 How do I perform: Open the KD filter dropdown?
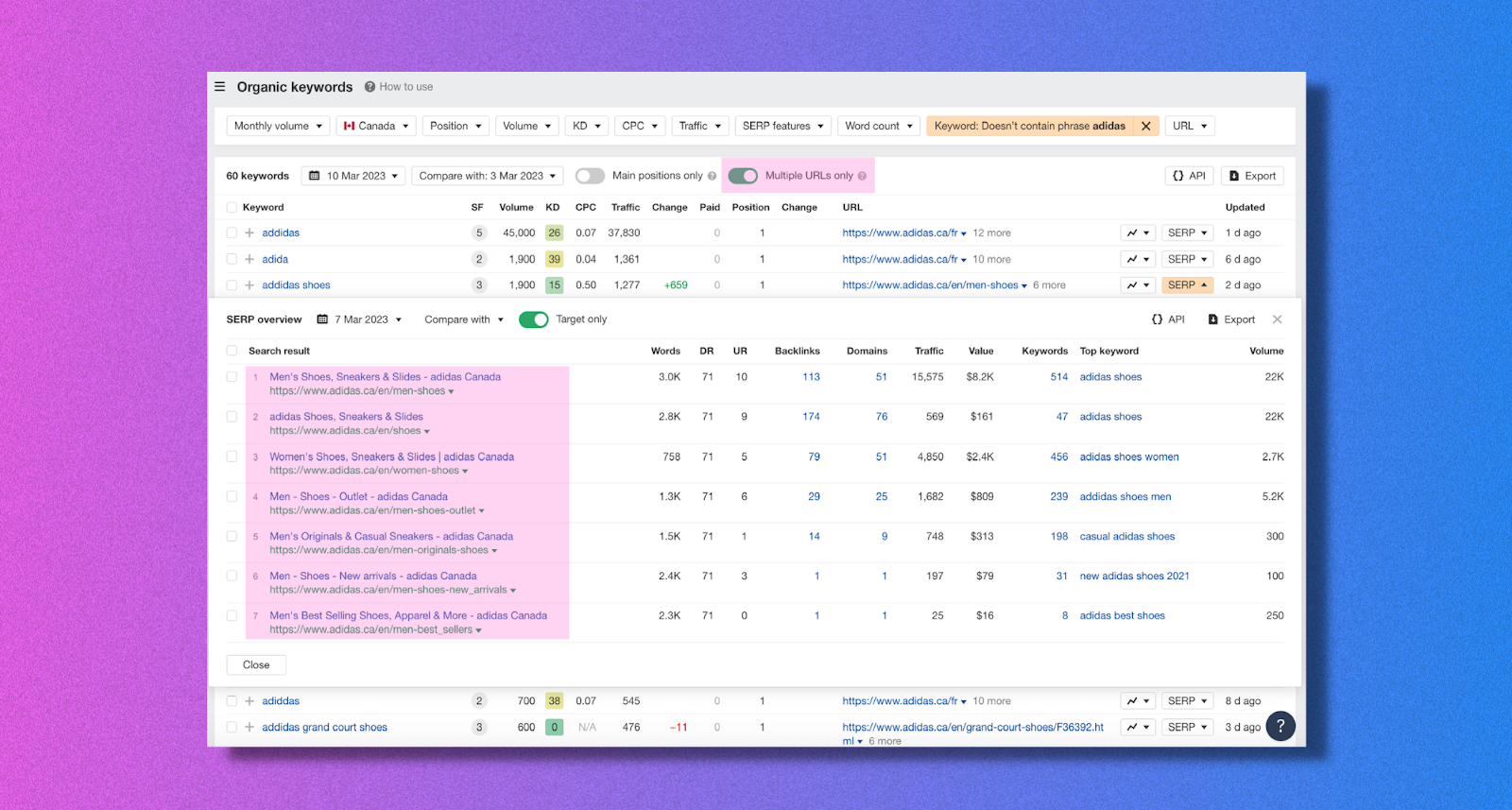tap(587, 126)
